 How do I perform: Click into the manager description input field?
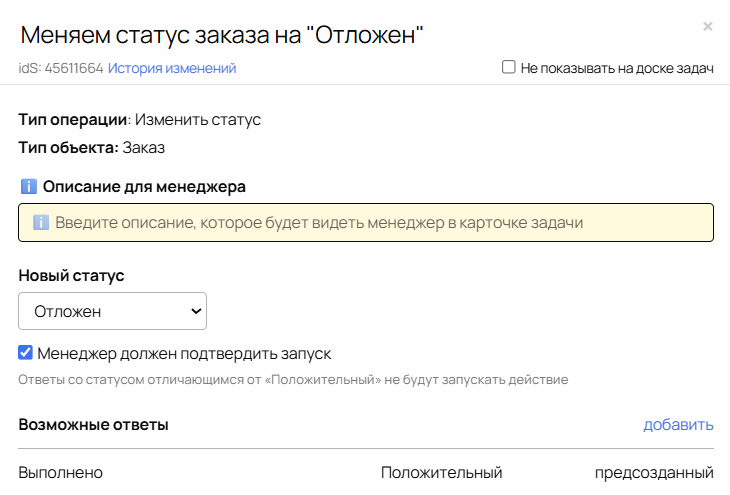[365, 222]
